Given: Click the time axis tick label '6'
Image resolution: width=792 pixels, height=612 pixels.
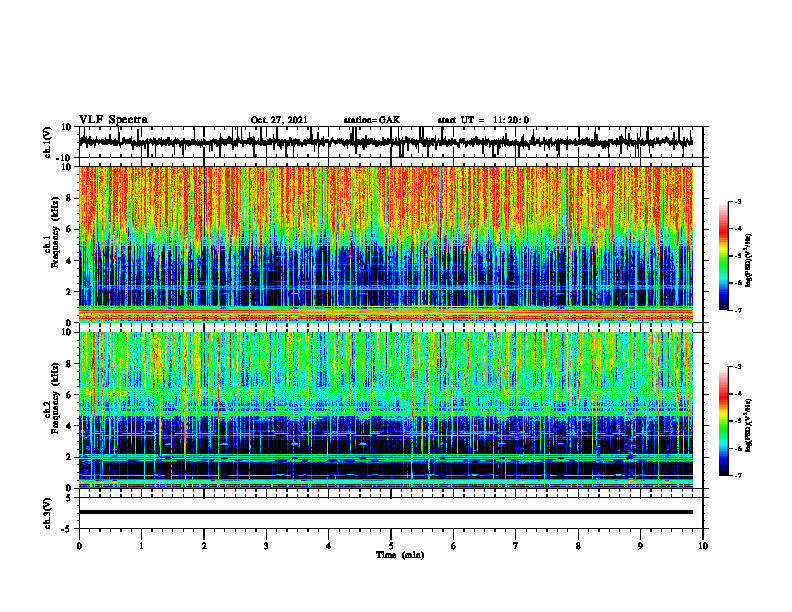Looking at the screenshot, I should [454, 546].
